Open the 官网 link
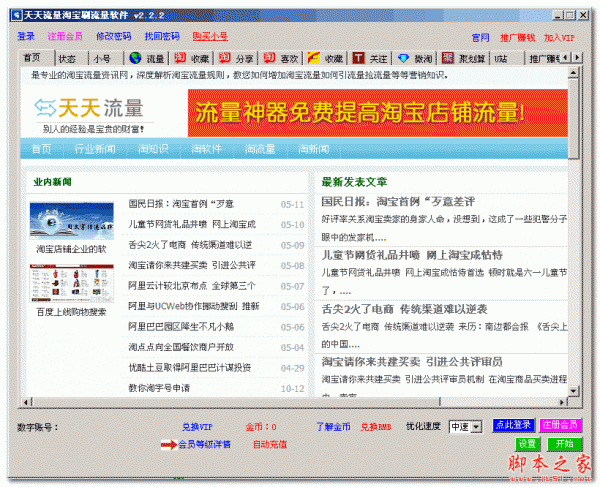The image size is (600, 487). click(x=481, y=38)
